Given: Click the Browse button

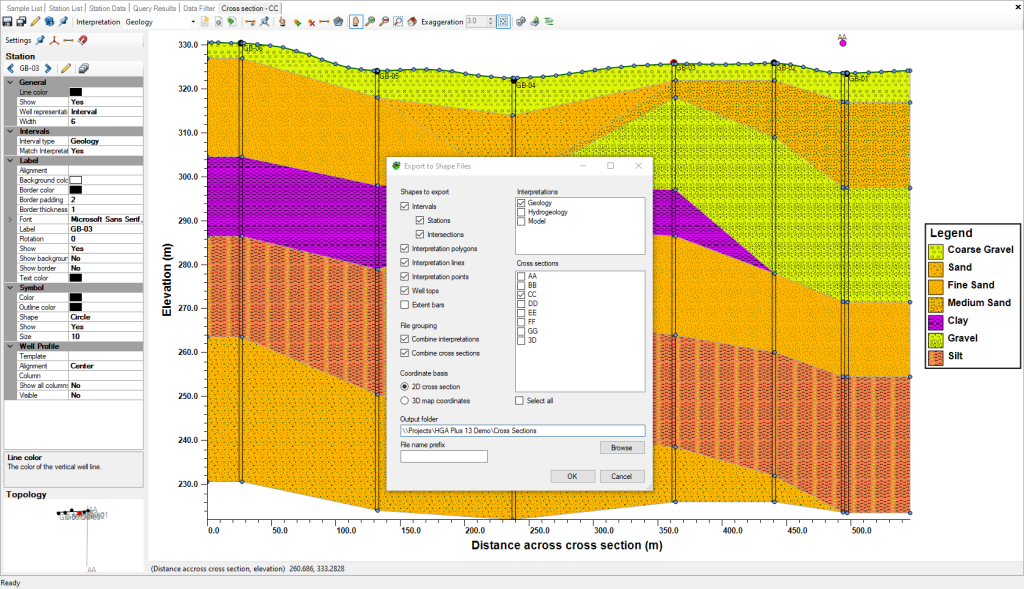Looking at the screenshot, I should pyautogui.click(x=622, y=448).
